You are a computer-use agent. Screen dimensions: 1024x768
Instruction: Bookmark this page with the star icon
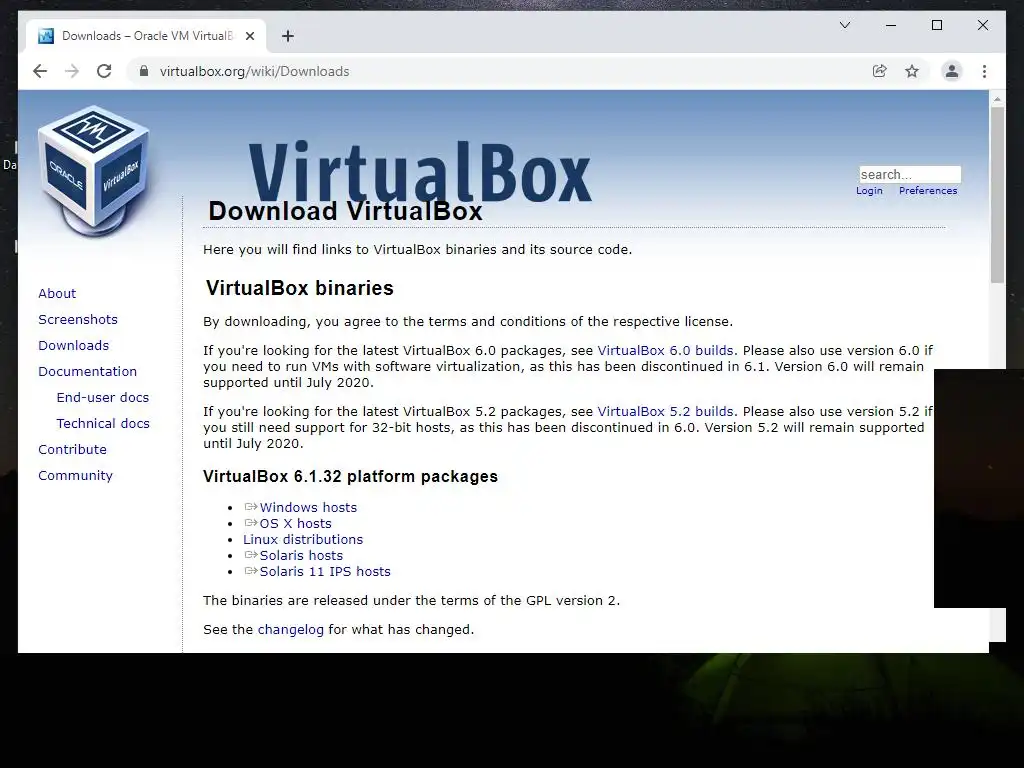tap(912, 71)
